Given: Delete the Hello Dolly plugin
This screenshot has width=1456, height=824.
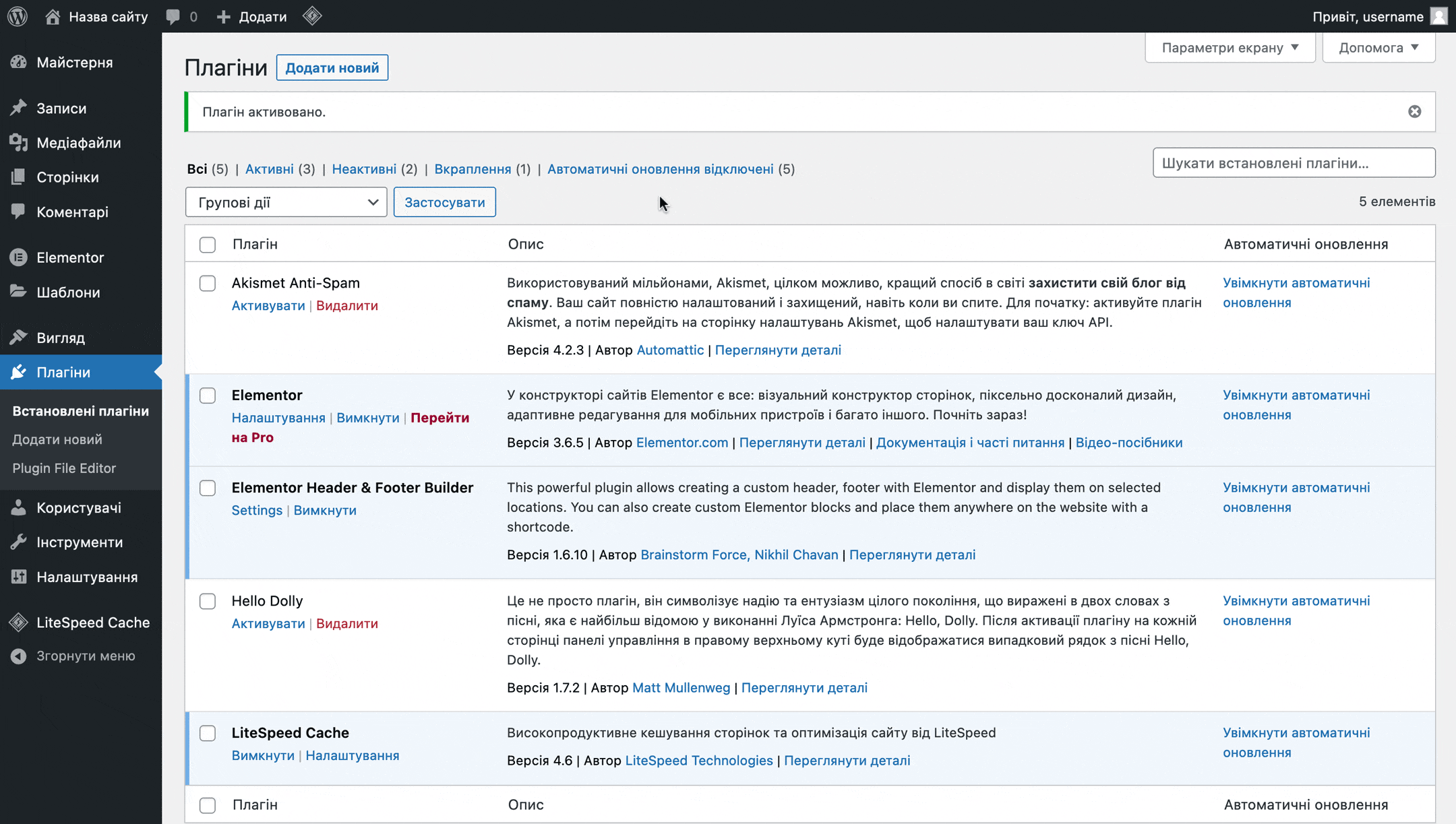Looking at the screenshot, I should [x=346, y=623].
